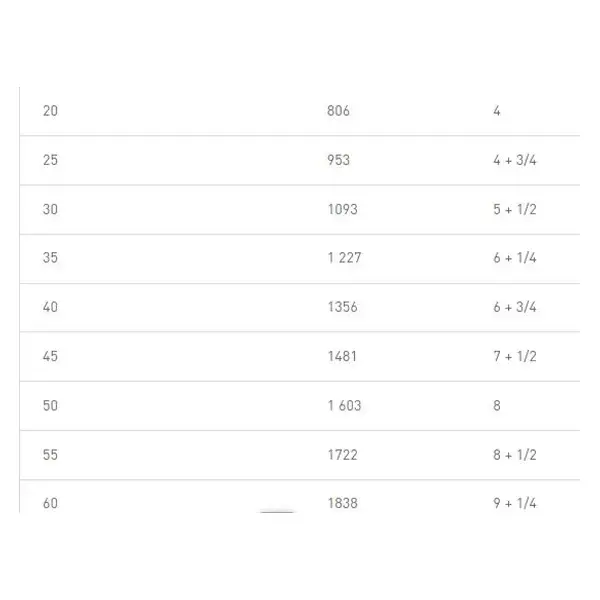Select the first-column cell 60
600x600 pixels.
click(50, 503)
